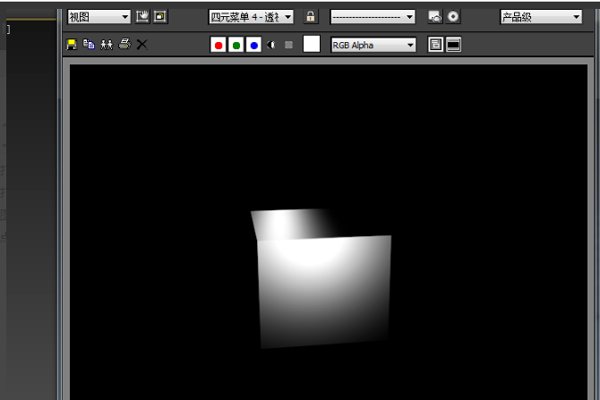Toggle the monochrome display button
The width and height of the screenshot is (600, 400).
pyautogui.click(x=289, y=45)
